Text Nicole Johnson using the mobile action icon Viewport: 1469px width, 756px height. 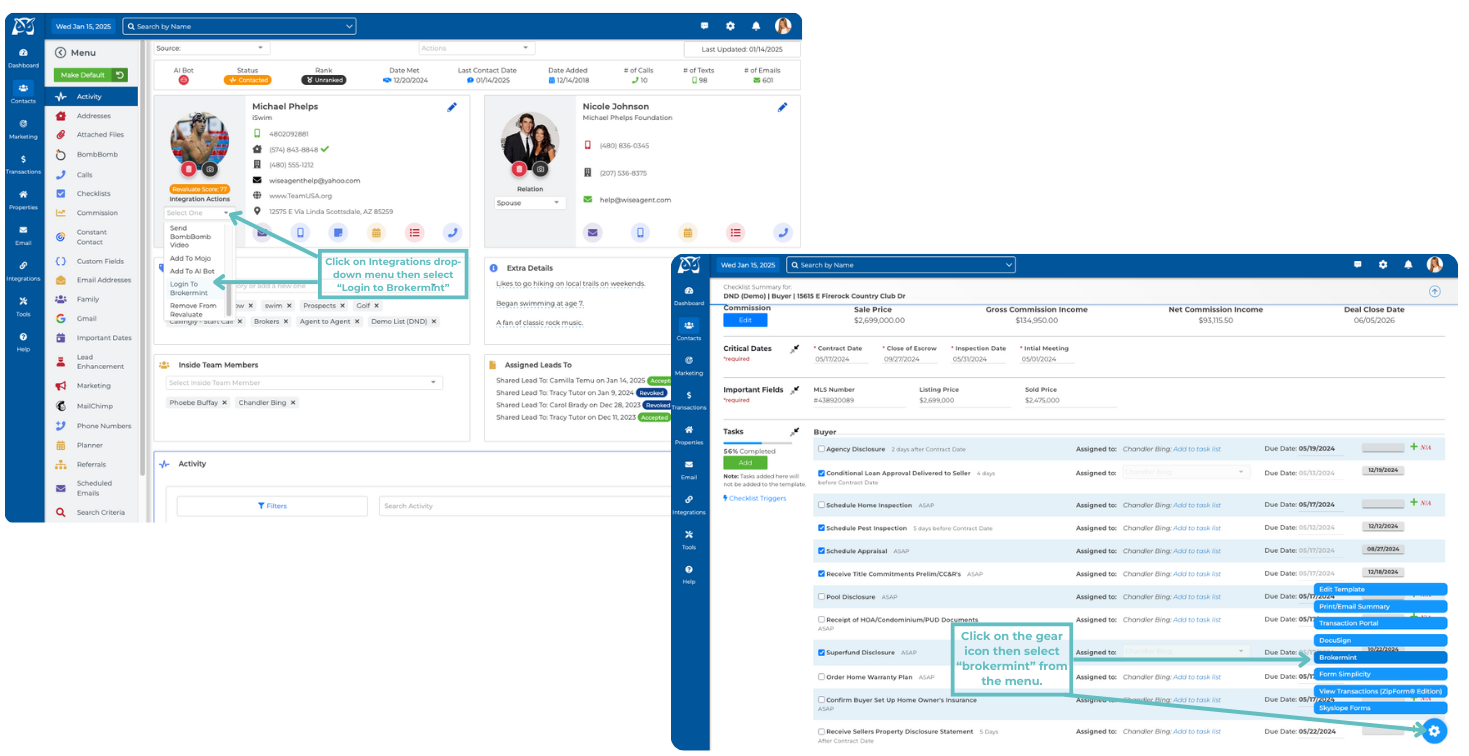point(640,233)
